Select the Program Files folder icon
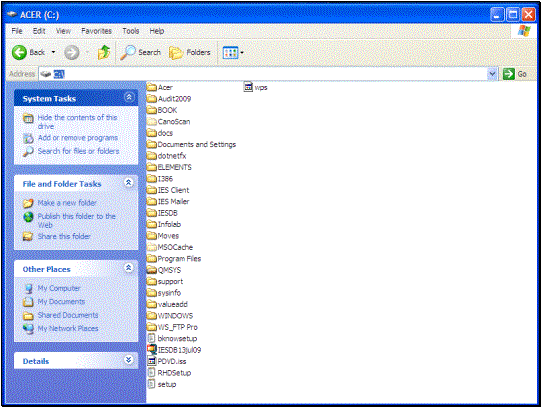 152,258
